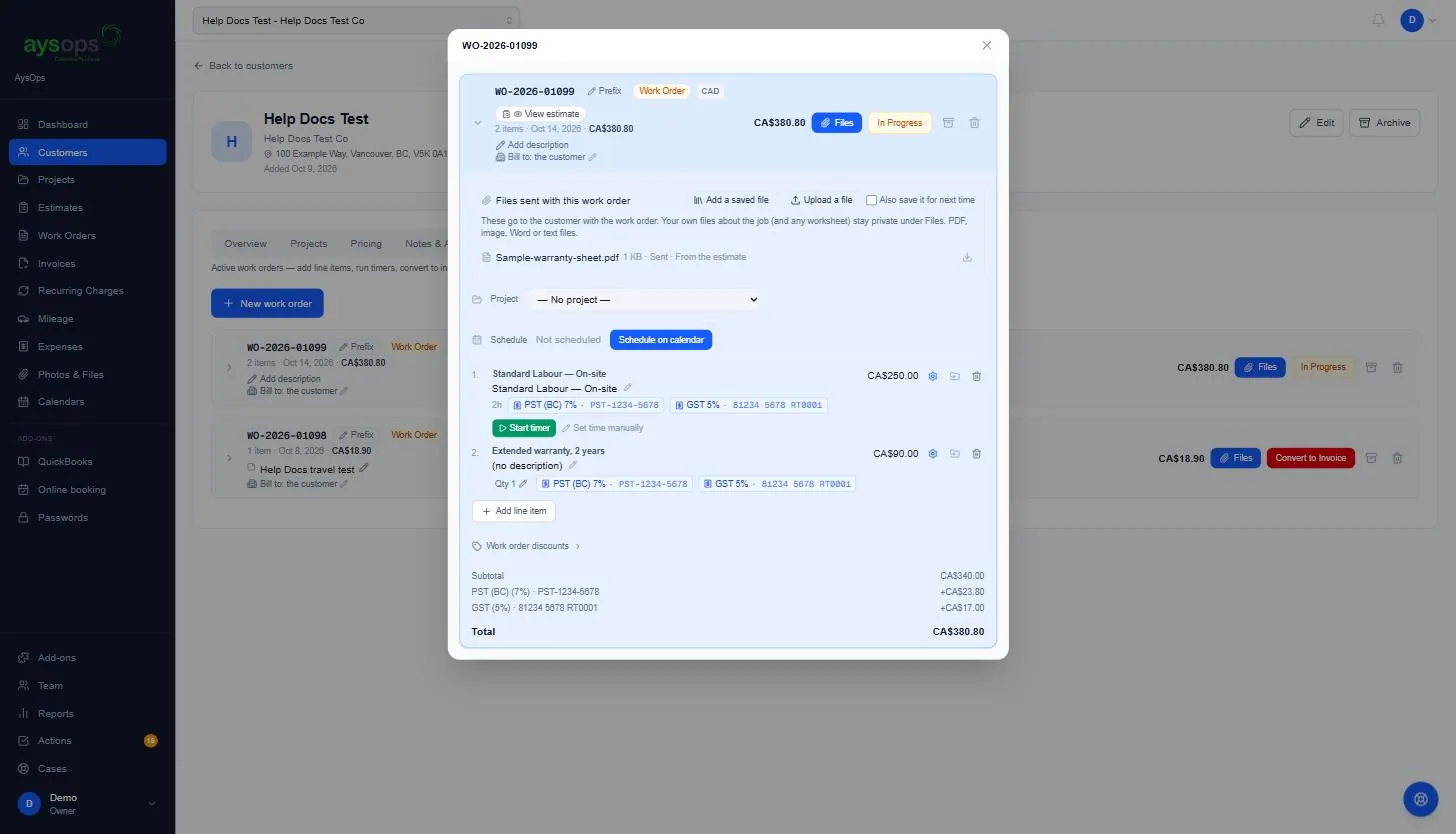Open the No project dropdown

pos(645,299)
